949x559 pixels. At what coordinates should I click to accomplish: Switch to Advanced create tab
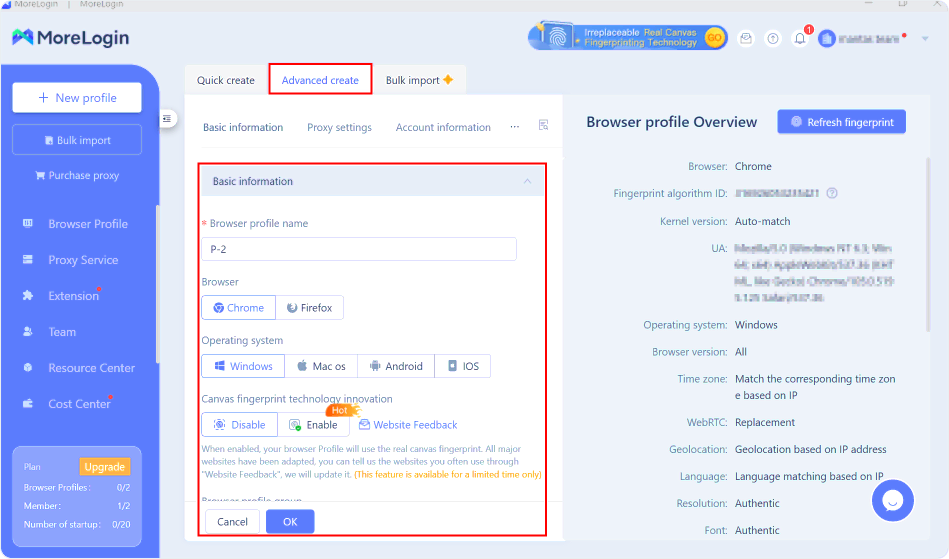tap(320, 80)
